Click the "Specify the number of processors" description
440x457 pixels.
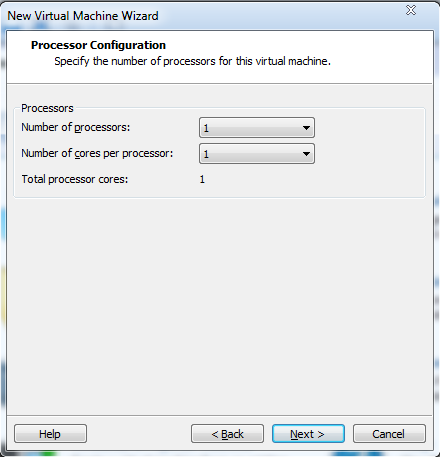tap(192, 61)
